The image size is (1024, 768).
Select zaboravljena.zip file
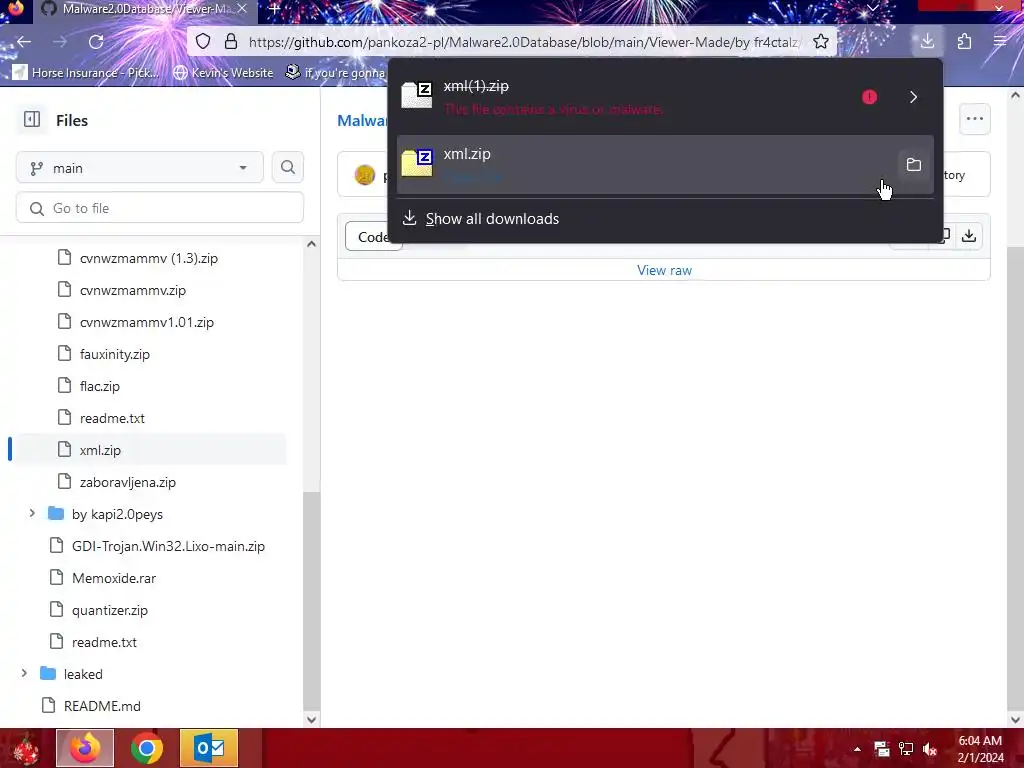(128, 482)
